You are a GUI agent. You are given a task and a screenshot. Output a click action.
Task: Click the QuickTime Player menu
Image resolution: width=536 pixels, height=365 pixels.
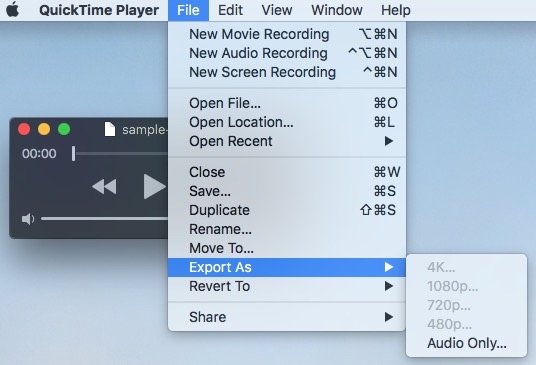[x=99, y=10]
